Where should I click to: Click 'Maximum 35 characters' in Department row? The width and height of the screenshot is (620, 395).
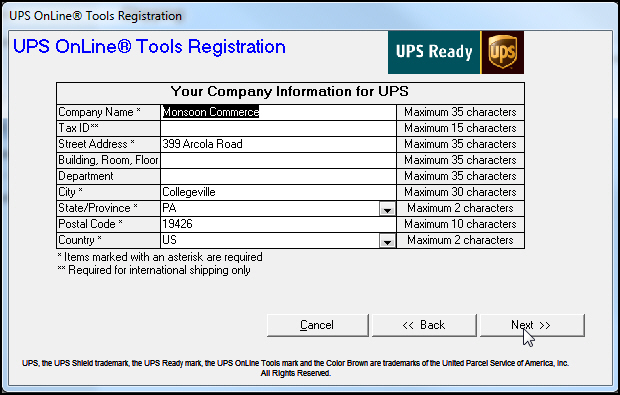[x=460, y=176]
